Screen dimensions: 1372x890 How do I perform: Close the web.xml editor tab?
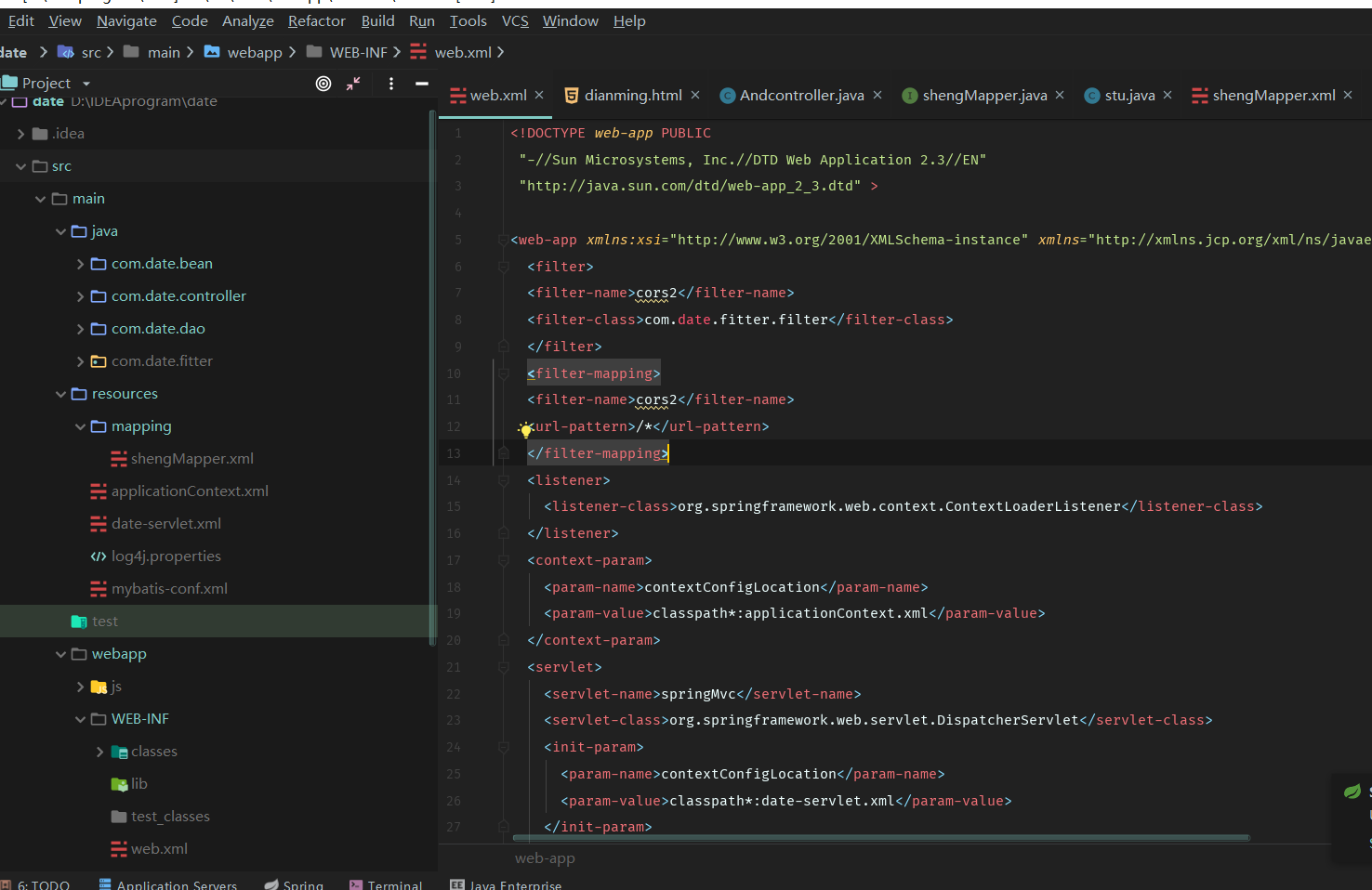point(539,95)
